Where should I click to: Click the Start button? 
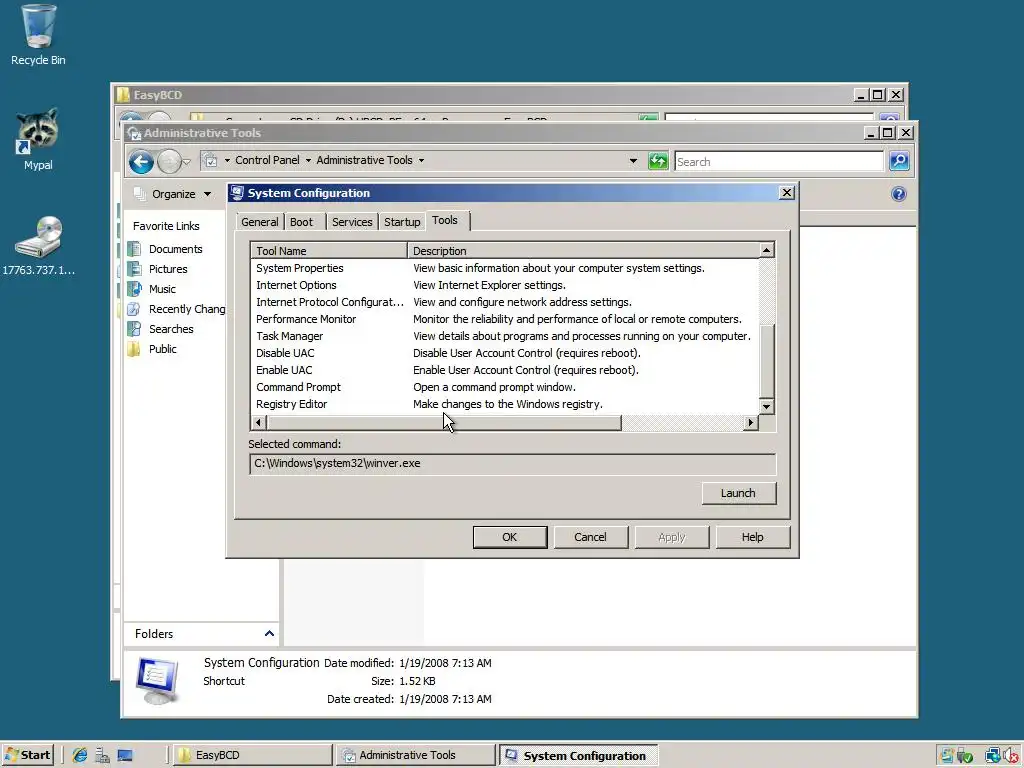point(27,755)
